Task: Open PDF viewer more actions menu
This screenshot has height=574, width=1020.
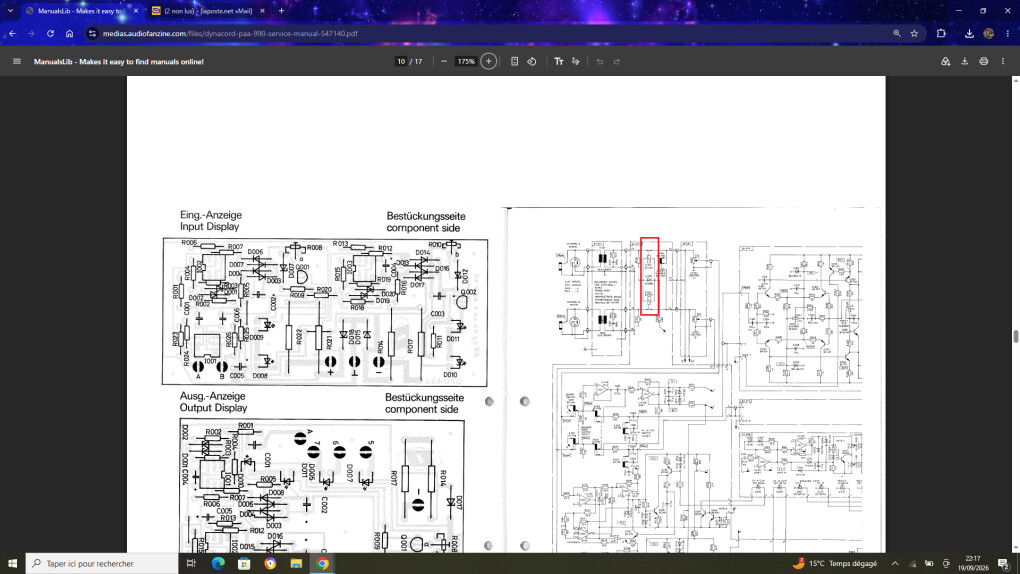Action: pos(1003,61)
